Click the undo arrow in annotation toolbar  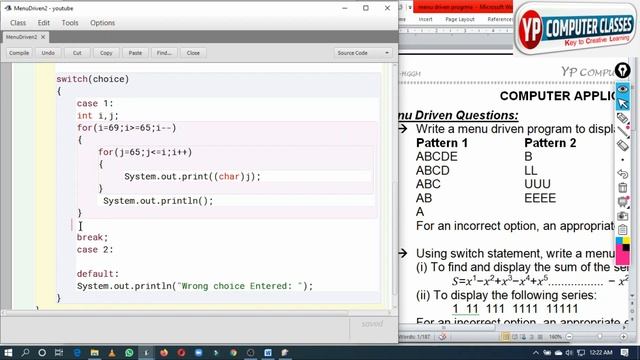622,173
